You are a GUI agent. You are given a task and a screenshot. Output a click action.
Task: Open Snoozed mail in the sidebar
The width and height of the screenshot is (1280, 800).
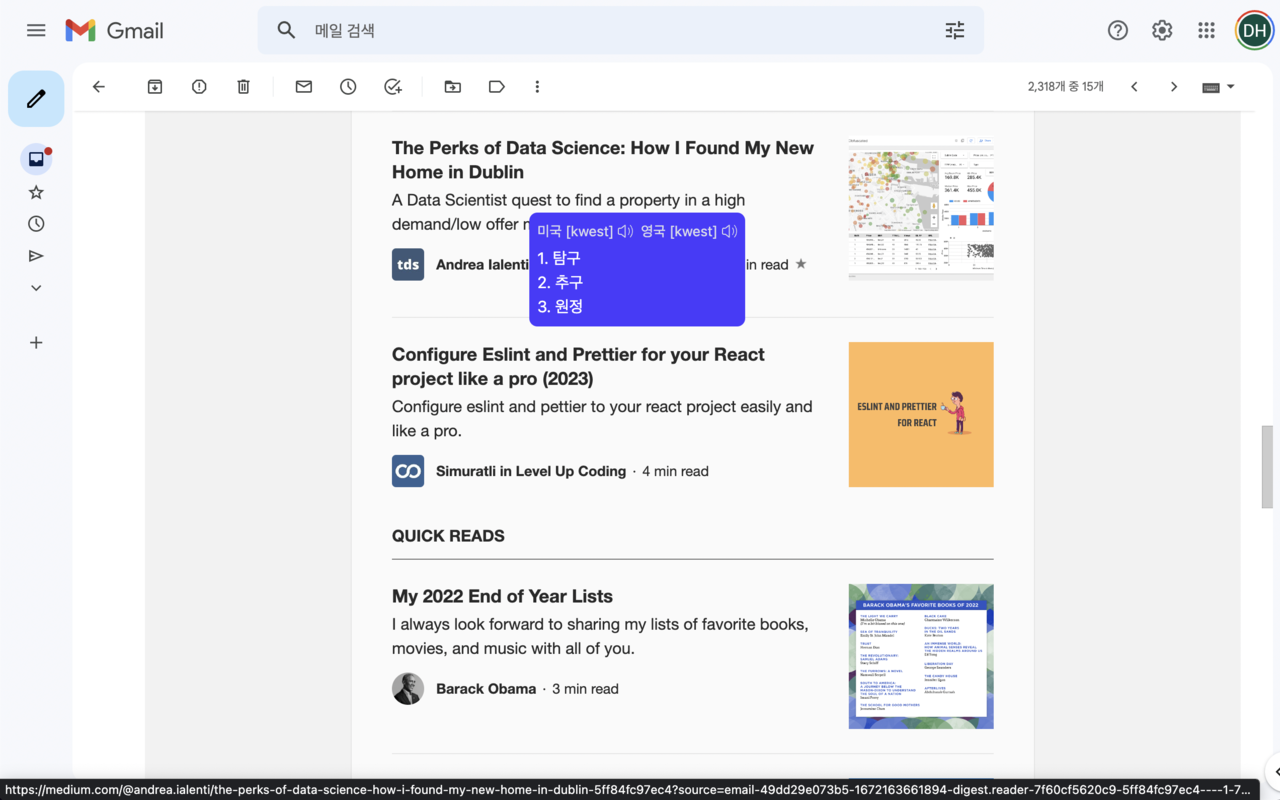(36, 224)
